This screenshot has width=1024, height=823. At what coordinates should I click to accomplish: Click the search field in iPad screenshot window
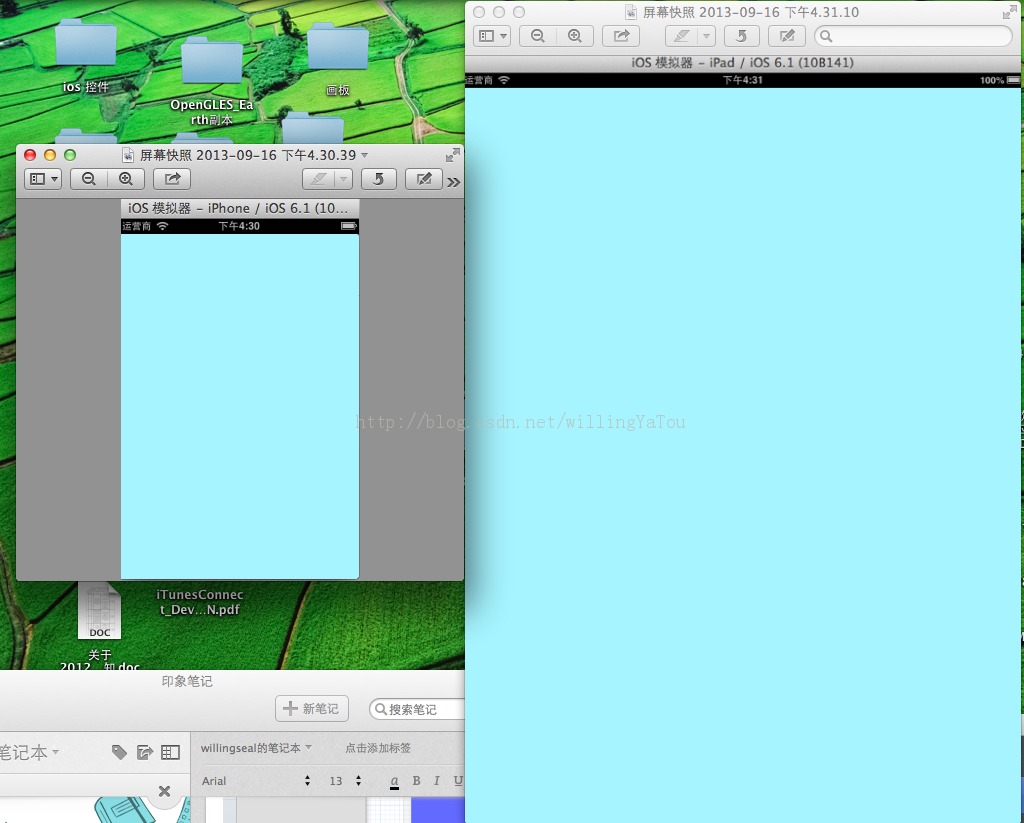coord(913,36)
